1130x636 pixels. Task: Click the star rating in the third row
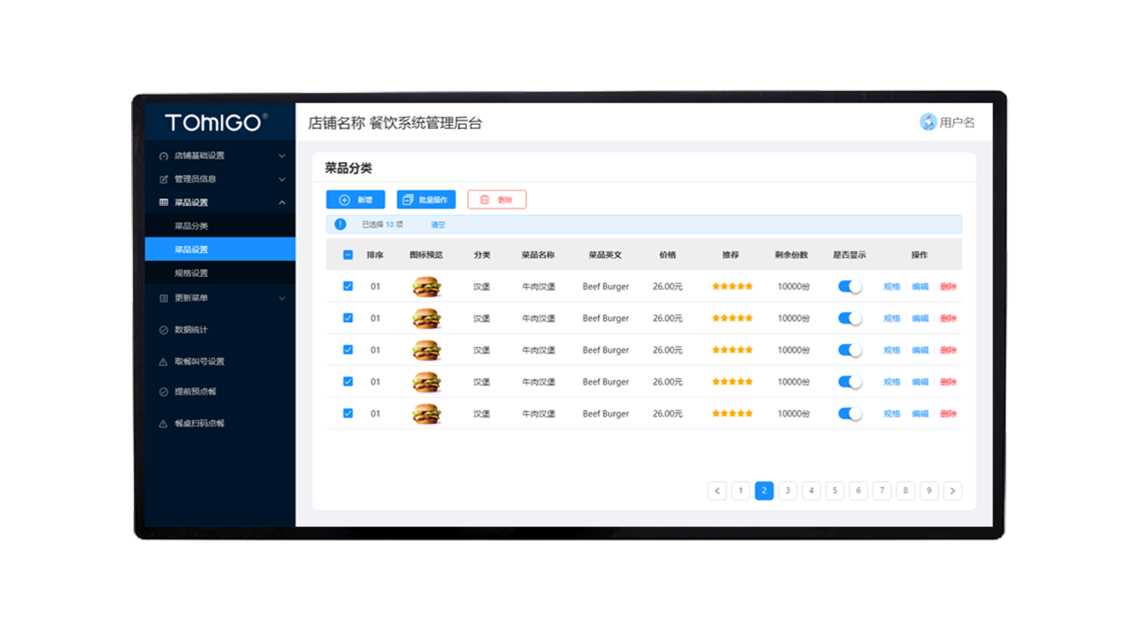point(732,350)
